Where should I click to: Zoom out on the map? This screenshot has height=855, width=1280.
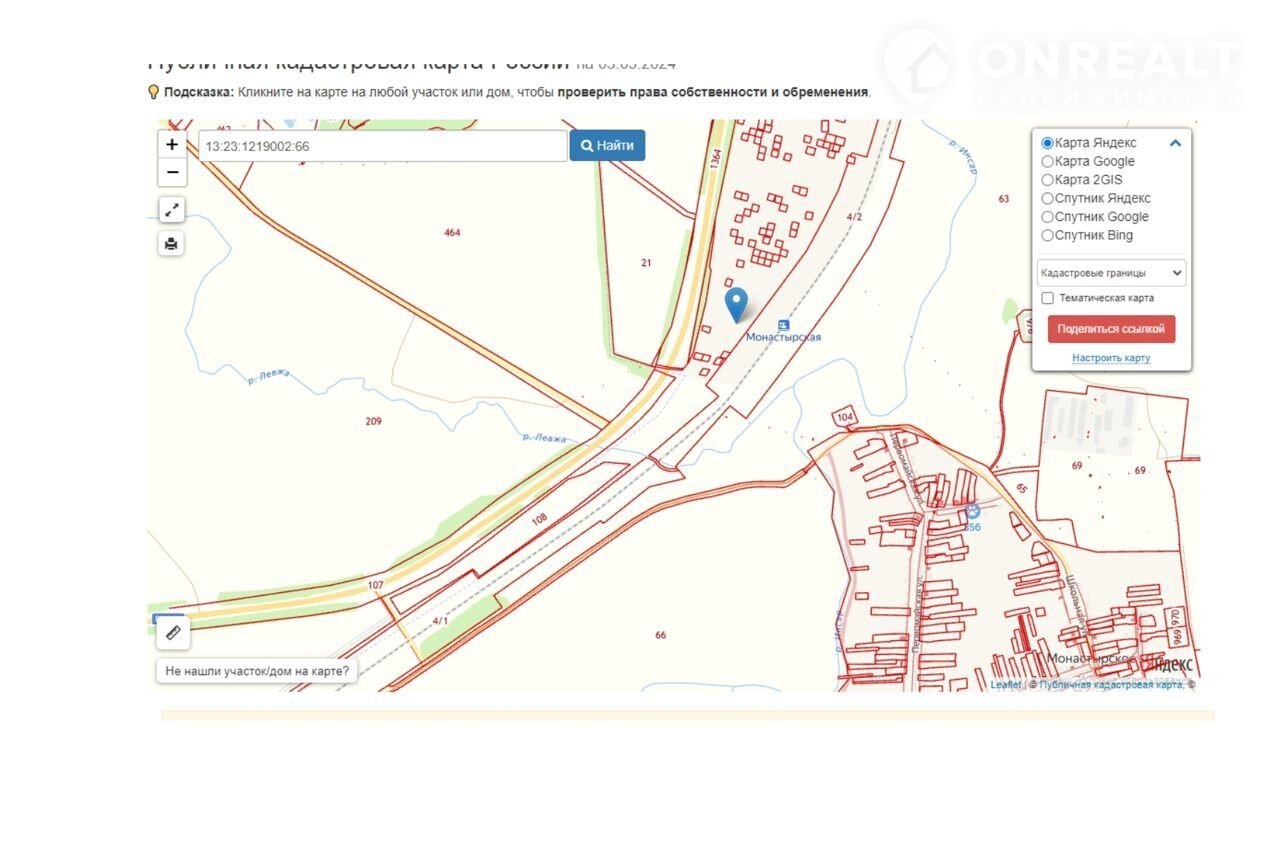pyautogui.click(x=172, y=173)
